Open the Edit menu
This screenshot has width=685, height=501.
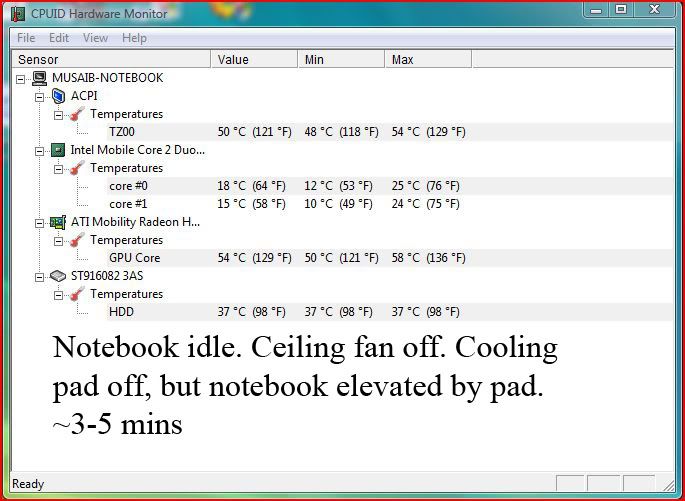tap(59, 38)
